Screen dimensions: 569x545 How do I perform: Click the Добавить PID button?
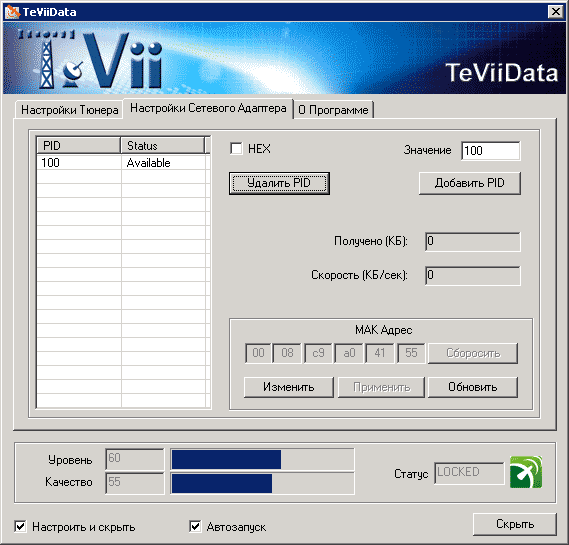click(470, 183)
